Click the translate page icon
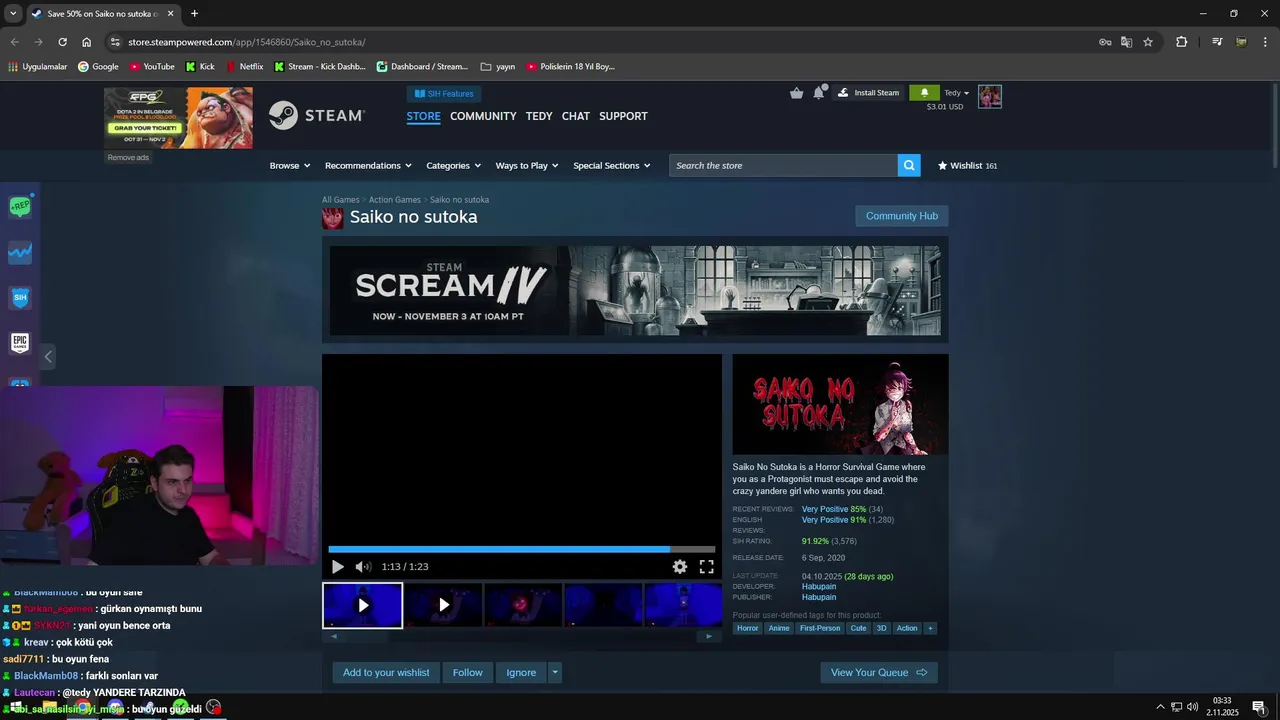Screen dimensions: 1280x720 pyautogui.click(x=1126, y=42)
